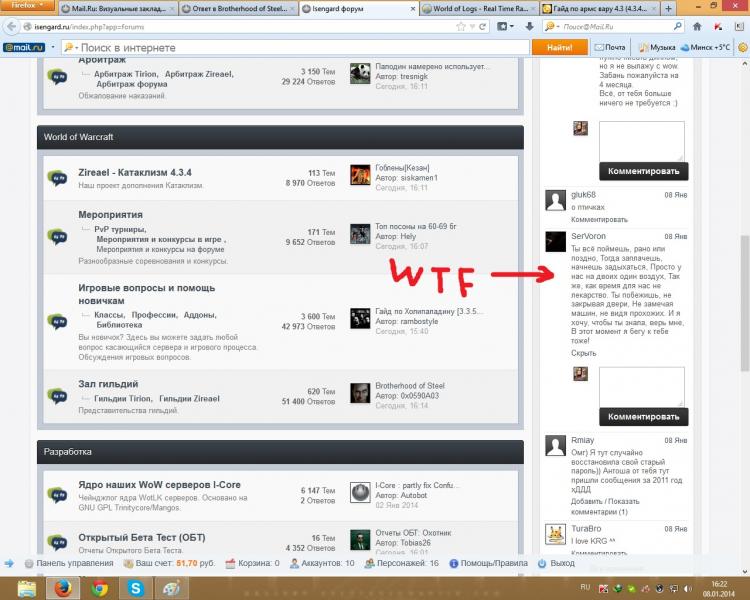The width and height of the screenshot is (750, 600).
Task: Click the forum status icon beside Зал гильдий
Action: pyautogui.click(x=57, y=396)
